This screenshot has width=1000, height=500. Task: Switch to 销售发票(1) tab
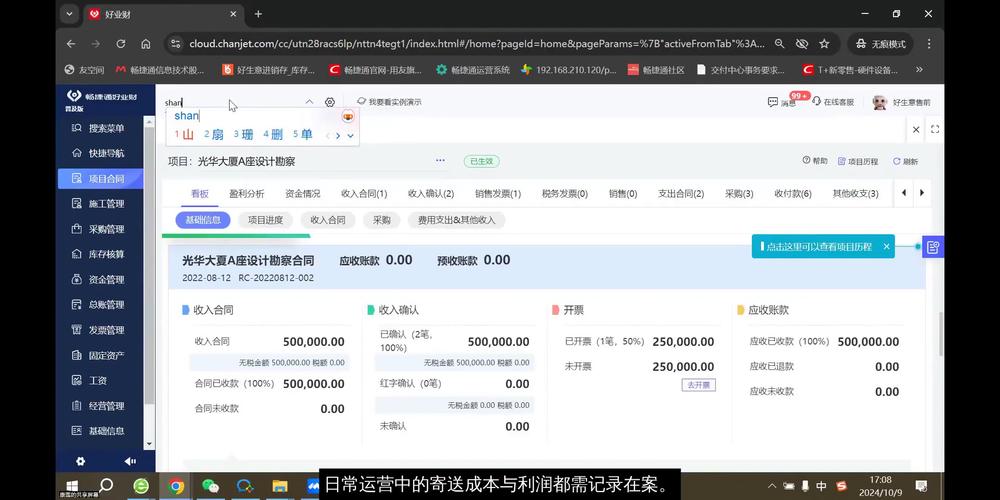point(498,194)
